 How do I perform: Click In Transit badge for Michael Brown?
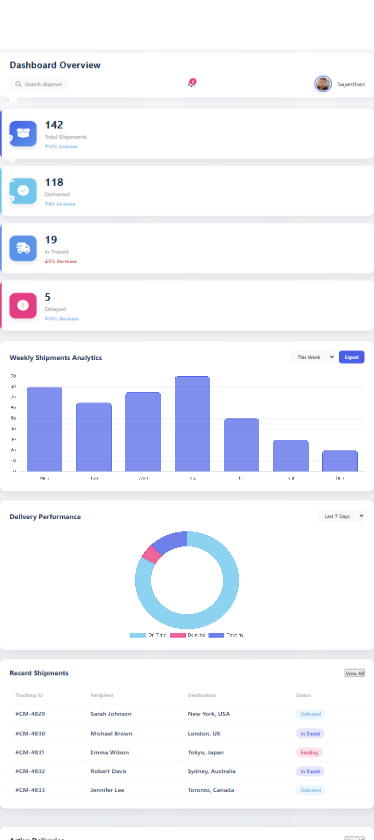(x=310, y=733)
